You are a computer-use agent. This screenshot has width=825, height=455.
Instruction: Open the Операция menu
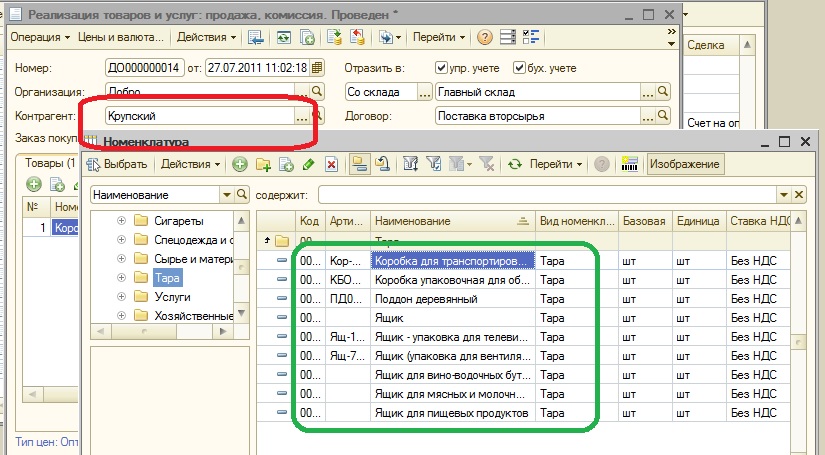tap(40, 37)
